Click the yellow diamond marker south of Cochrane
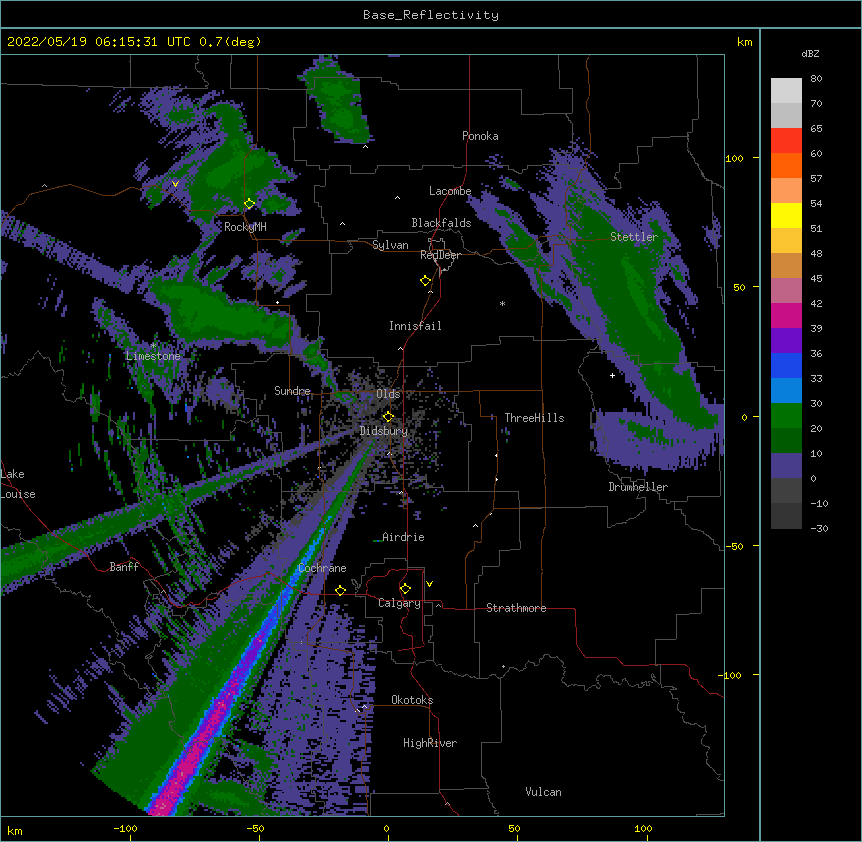Screen dimensions: 862x842 [340, 590]
